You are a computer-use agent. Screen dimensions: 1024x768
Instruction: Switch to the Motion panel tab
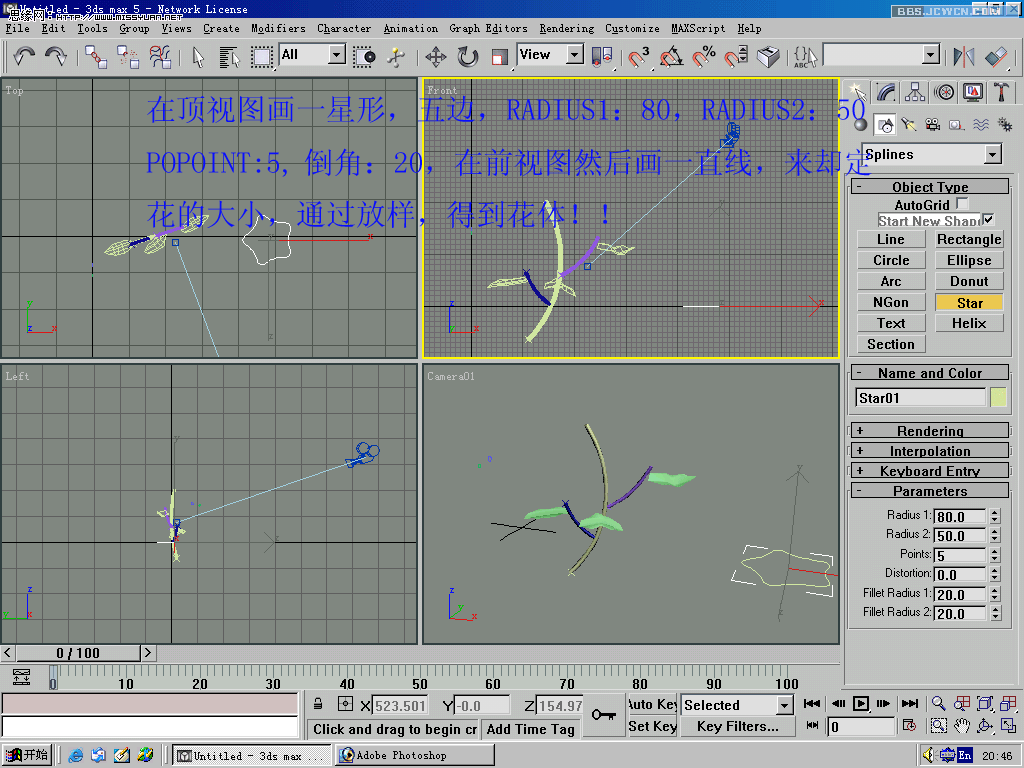(x=944, y=92)
